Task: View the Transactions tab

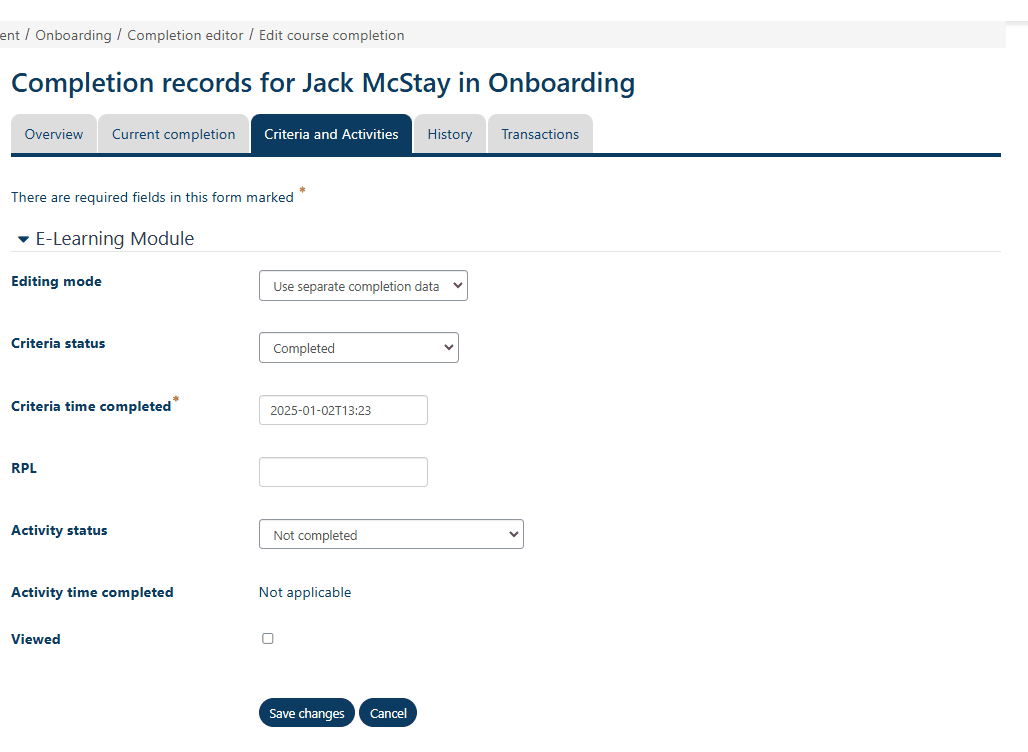Action: (540, 134)
